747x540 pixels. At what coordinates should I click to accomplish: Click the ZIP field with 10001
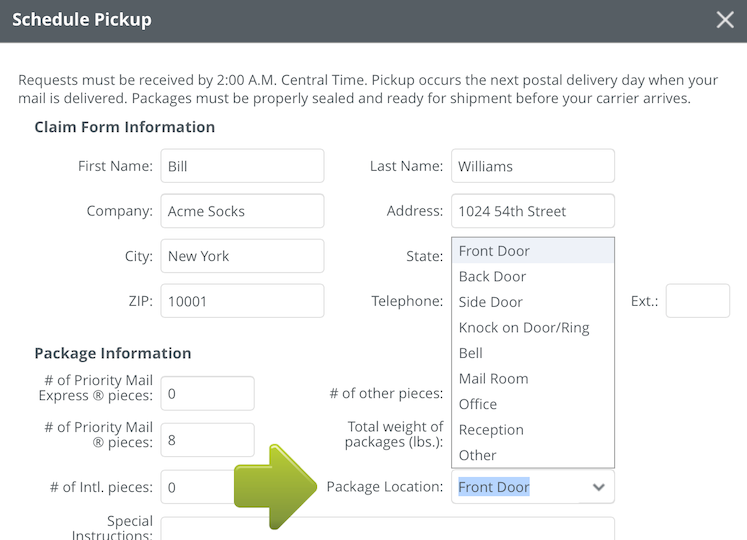coord(242,301)
